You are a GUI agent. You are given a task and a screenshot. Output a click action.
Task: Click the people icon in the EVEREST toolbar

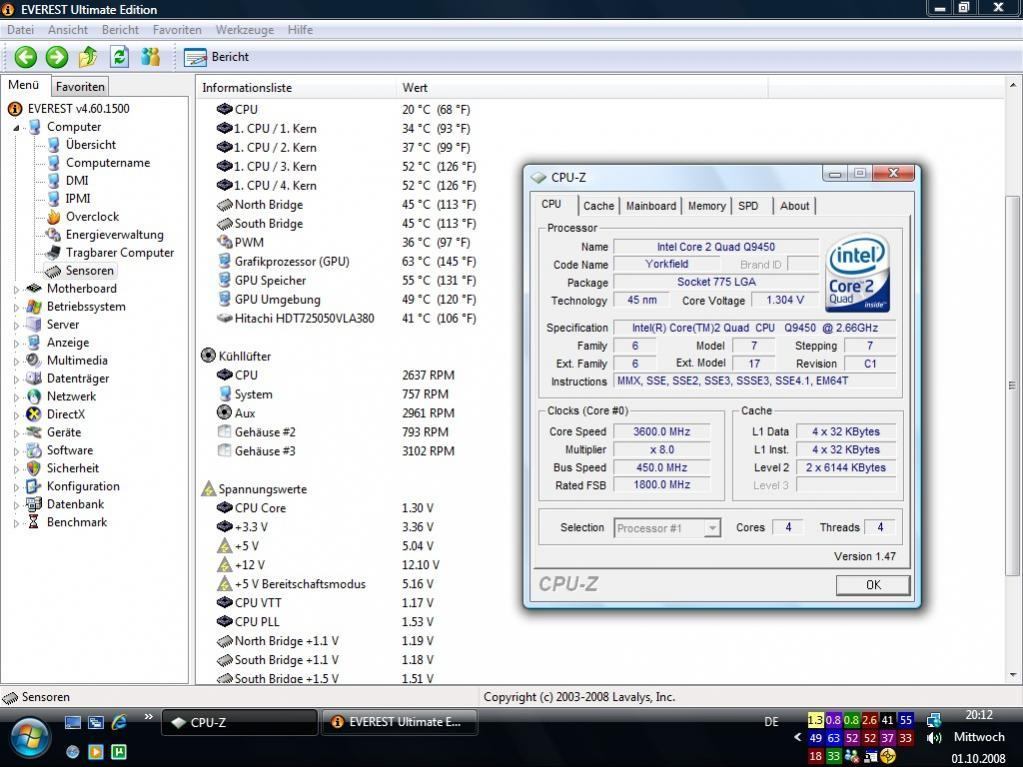point(151,57)
